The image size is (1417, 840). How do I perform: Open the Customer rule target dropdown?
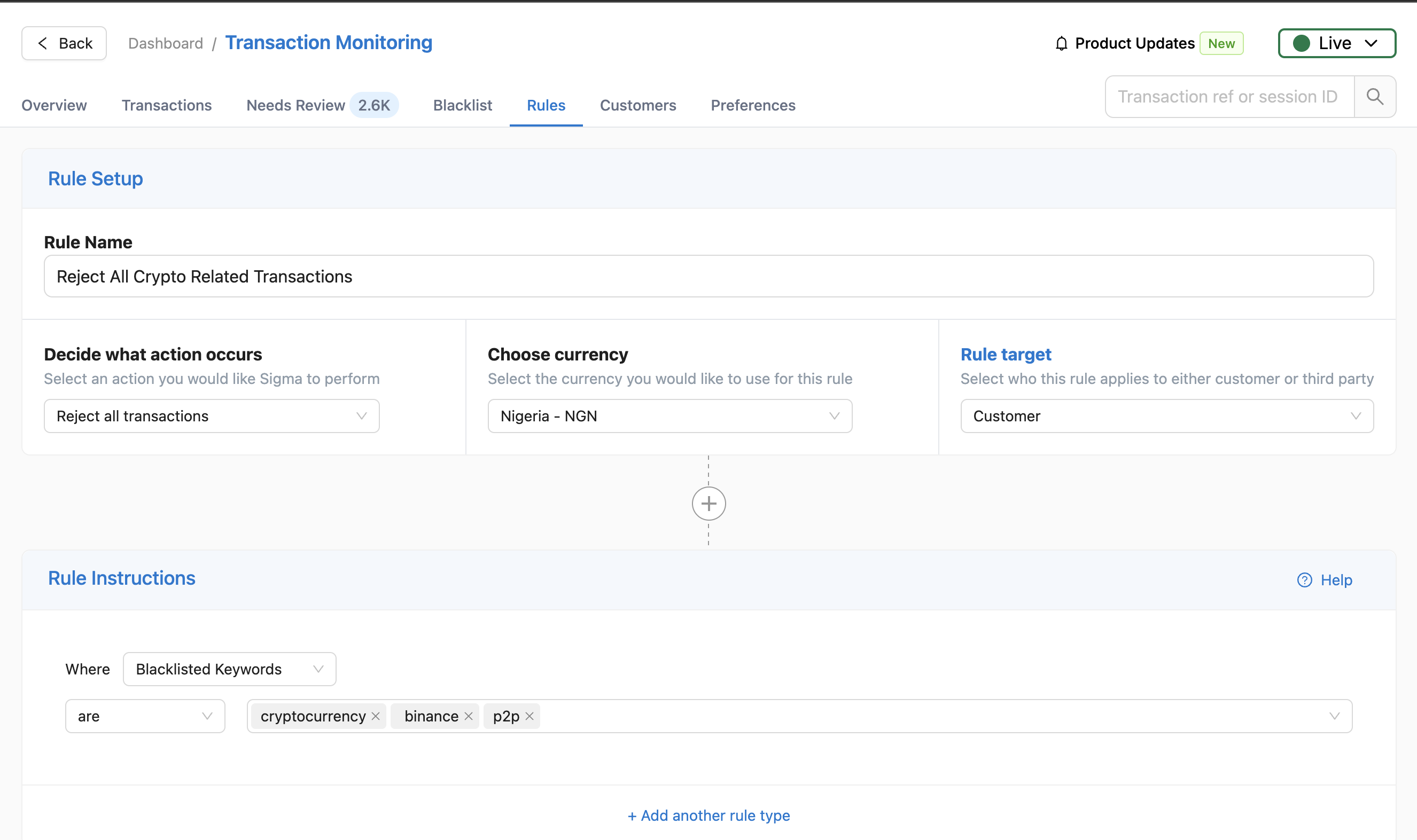pyautogui.click(x=1167, y=416)
